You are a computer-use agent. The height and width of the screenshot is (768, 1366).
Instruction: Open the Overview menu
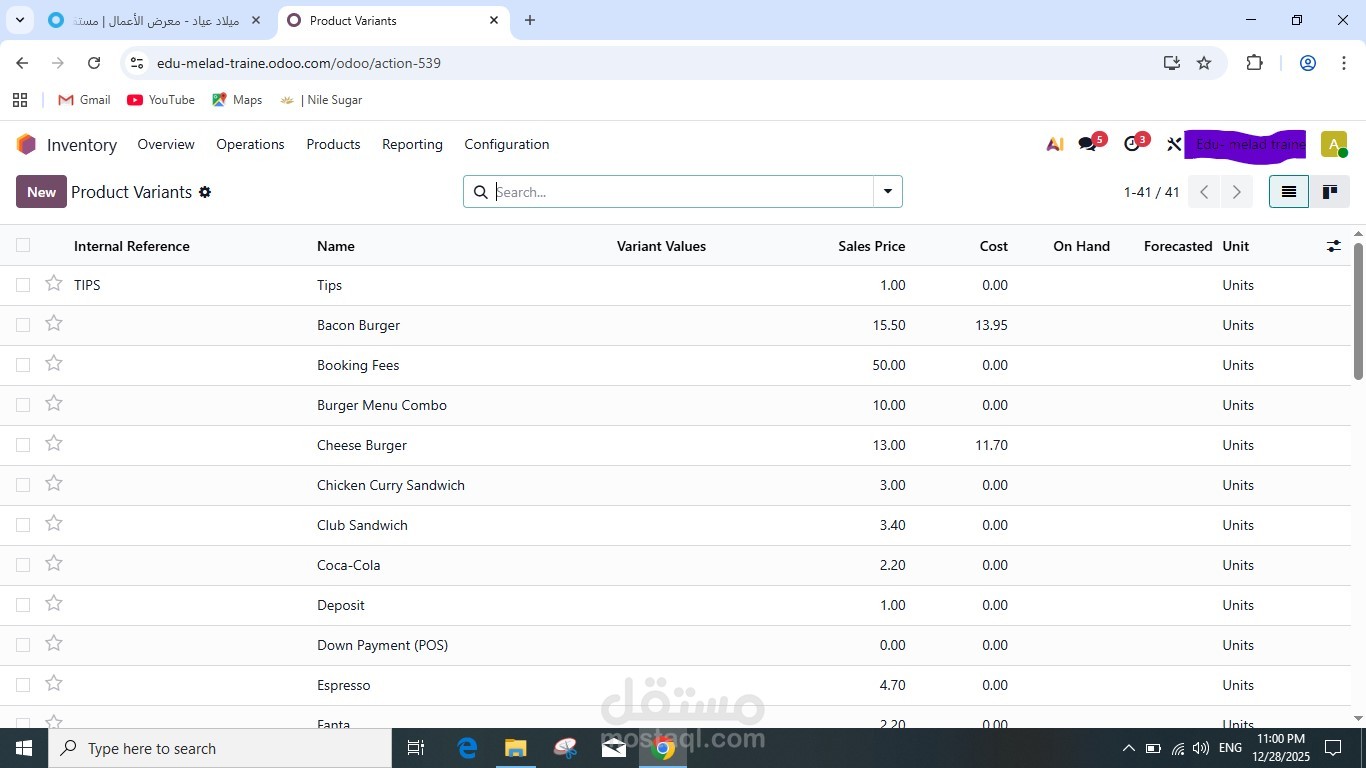(166, 144)
